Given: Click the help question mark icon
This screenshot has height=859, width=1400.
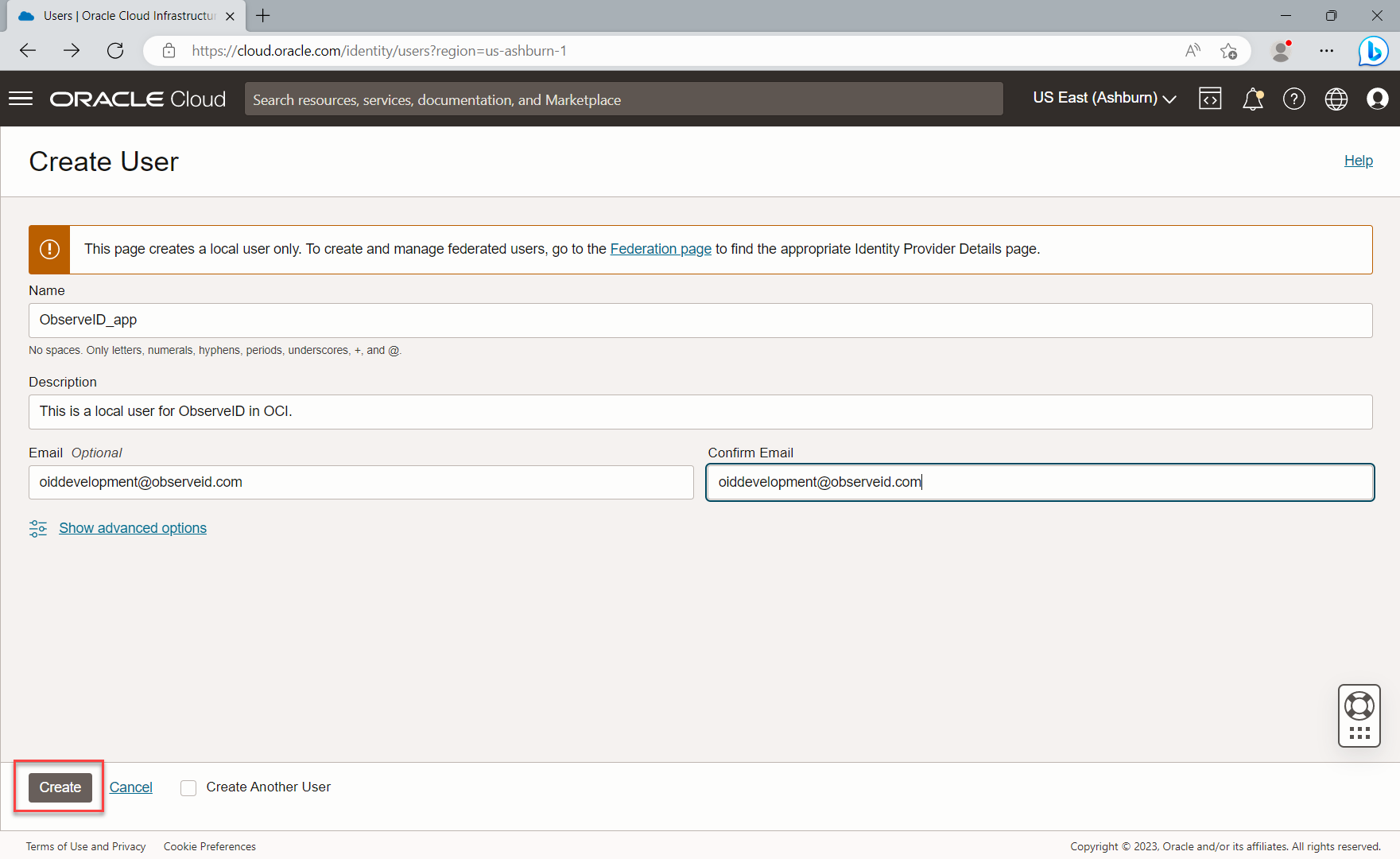Looking at the screenshot, I should point(1294,99).
